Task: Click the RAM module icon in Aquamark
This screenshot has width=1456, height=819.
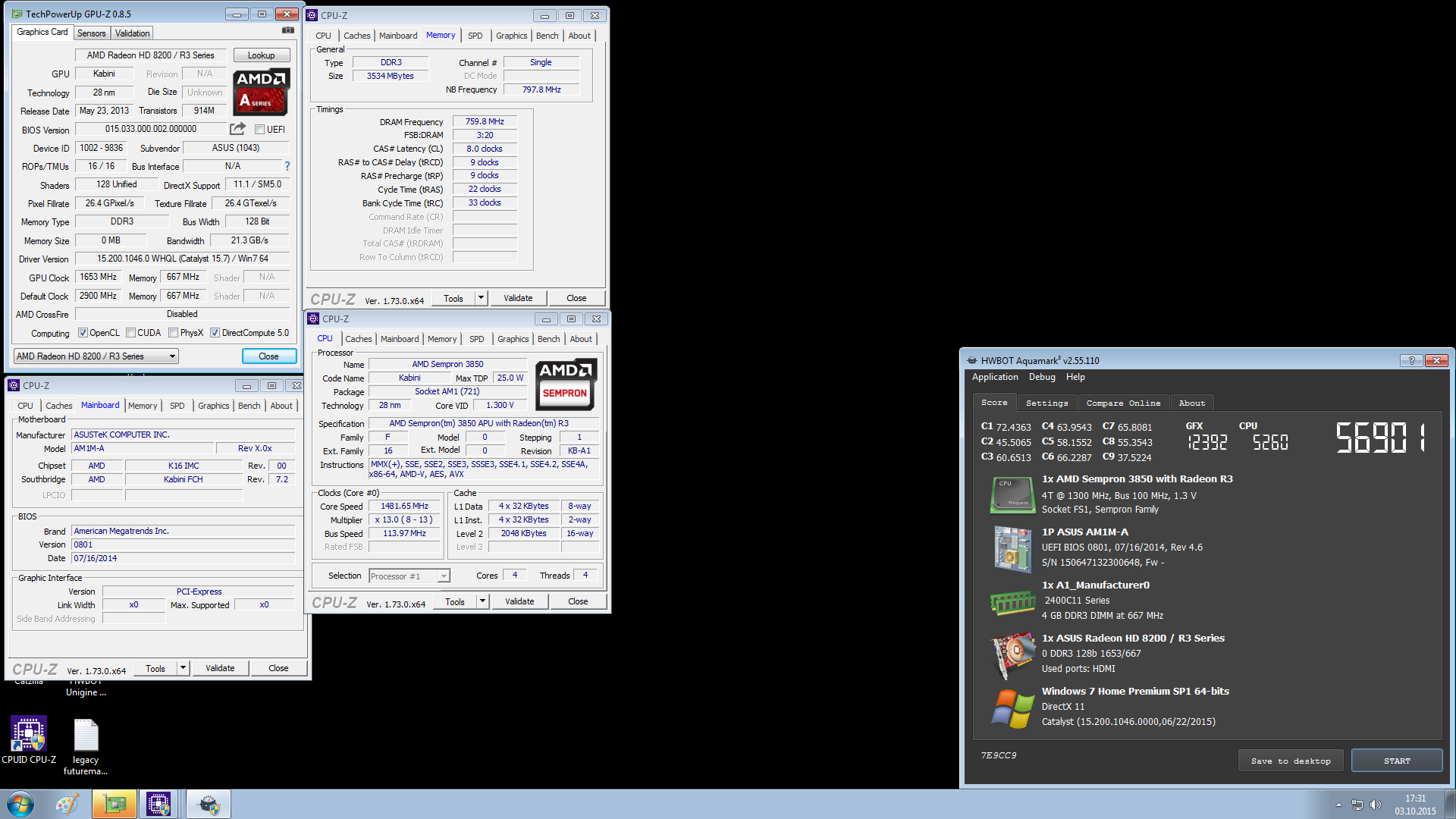Action: pos(1012,603)
